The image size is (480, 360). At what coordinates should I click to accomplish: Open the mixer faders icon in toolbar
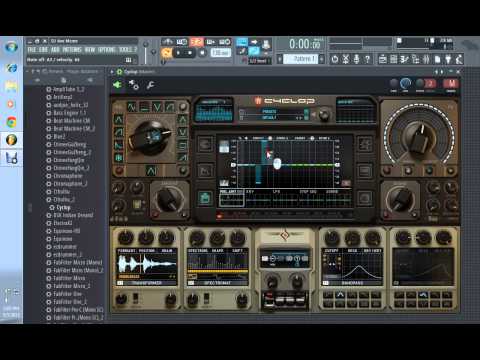(426, 59)
